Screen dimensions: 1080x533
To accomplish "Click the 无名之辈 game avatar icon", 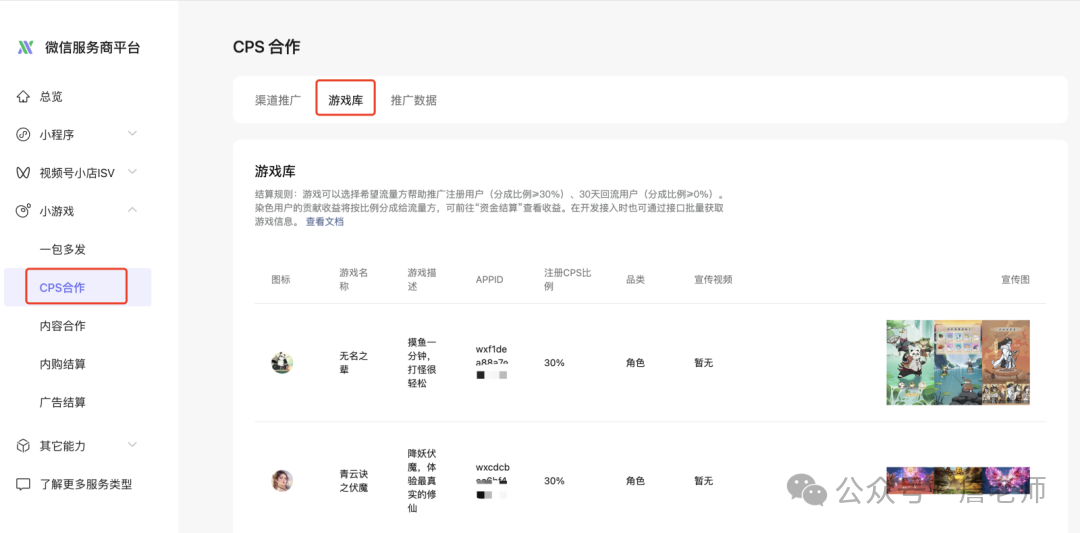I will 282,363.
